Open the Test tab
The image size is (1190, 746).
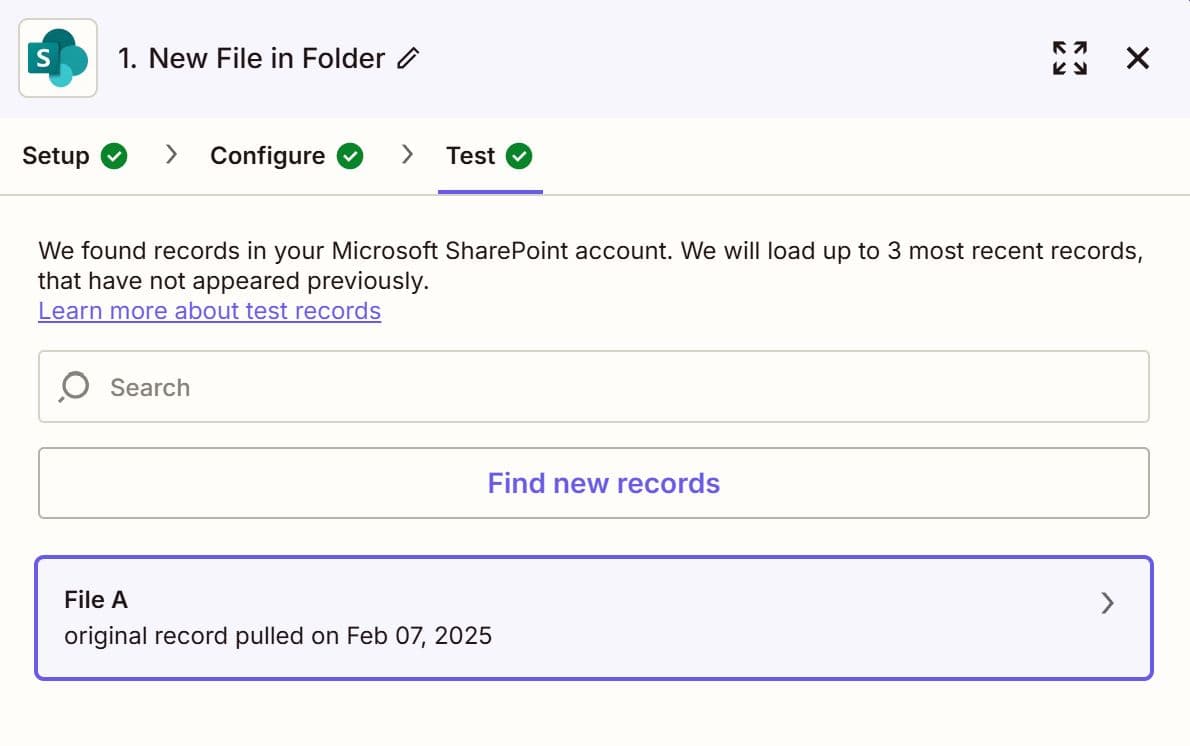tap(470, 156)
